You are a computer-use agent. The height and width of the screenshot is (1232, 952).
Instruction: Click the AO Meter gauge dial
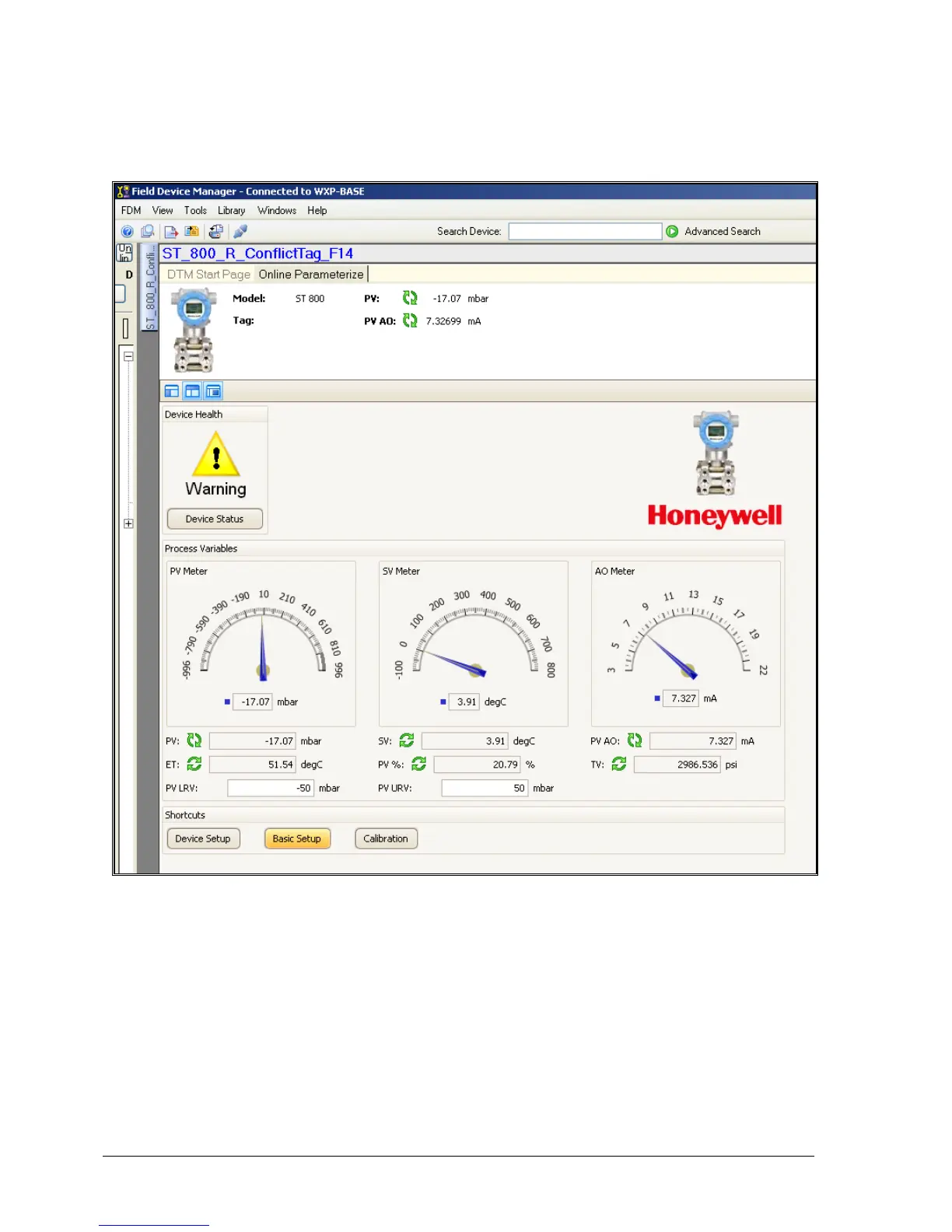click(688, 634)
